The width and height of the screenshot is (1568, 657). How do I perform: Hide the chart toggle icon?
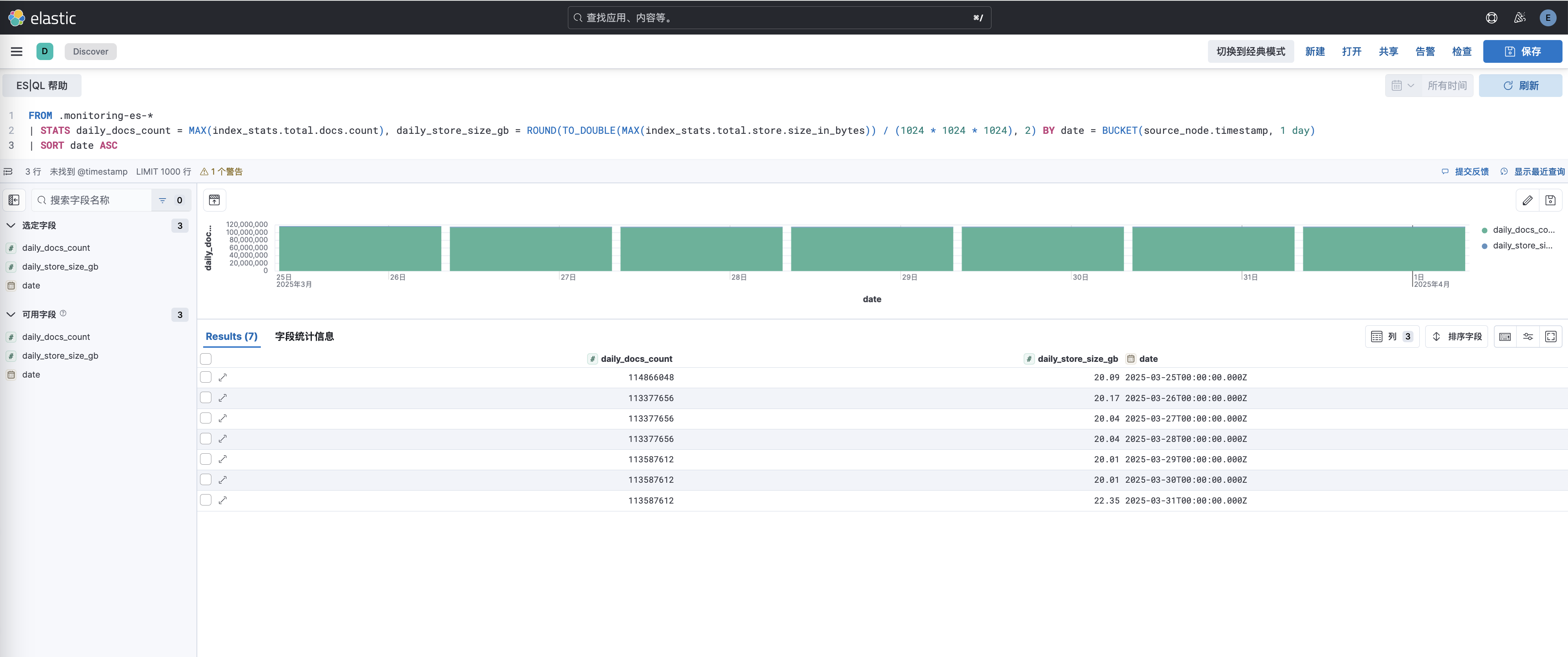[x=214, y=200]
